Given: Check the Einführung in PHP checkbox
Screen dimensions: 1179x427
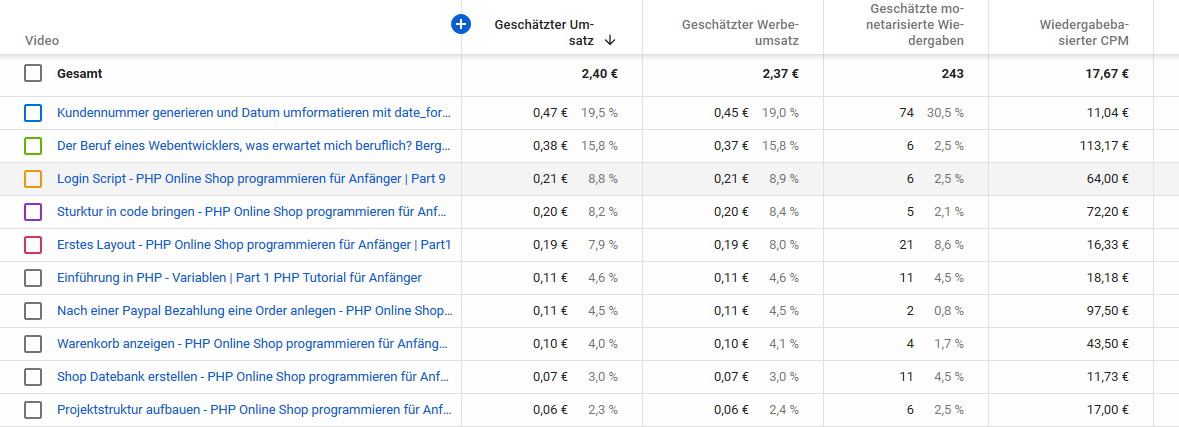Looking at the screenshot, I should [33, 278].
